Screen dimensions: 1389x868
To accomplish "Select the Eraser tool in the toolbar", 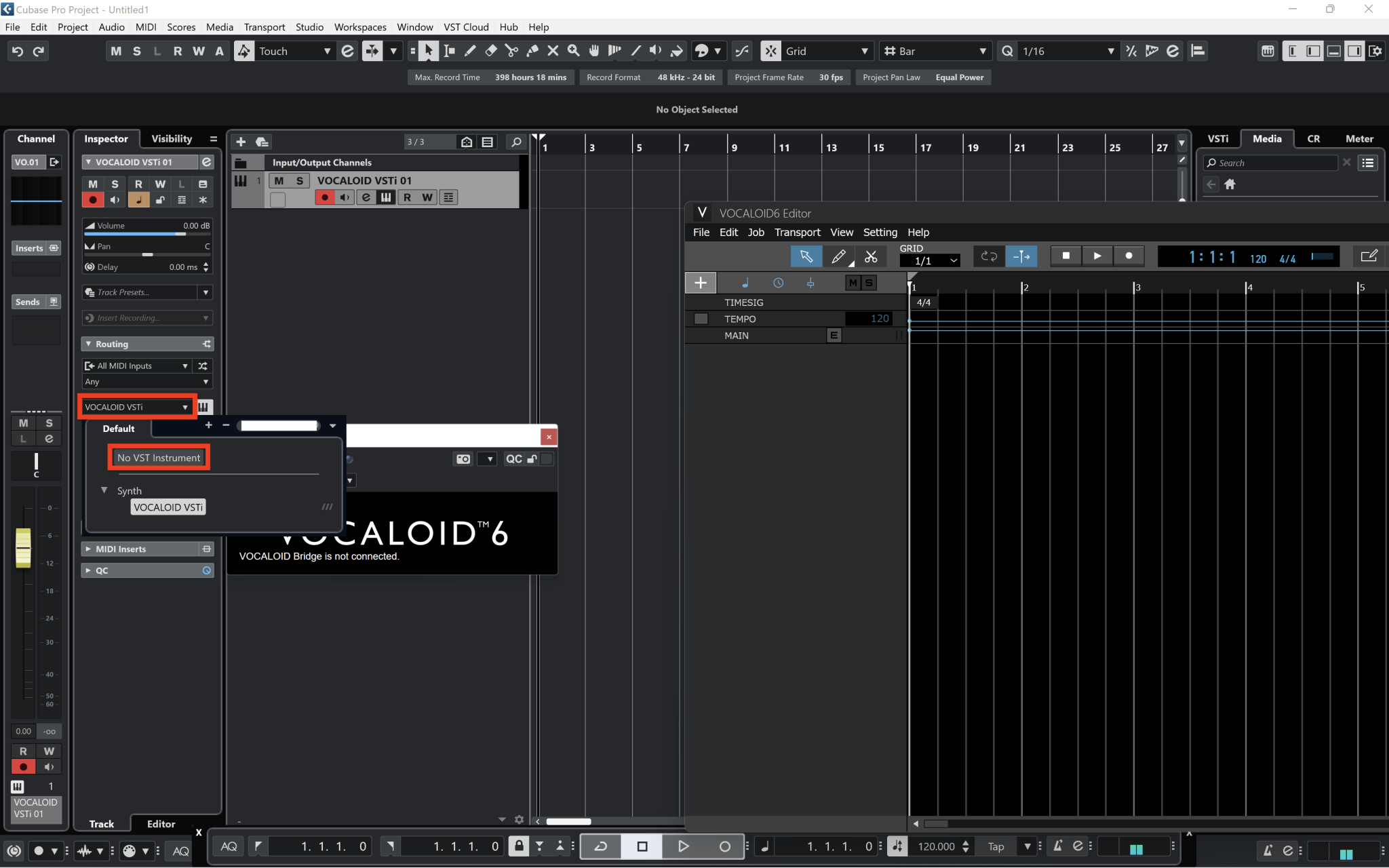I will click(x=490, y=50).
